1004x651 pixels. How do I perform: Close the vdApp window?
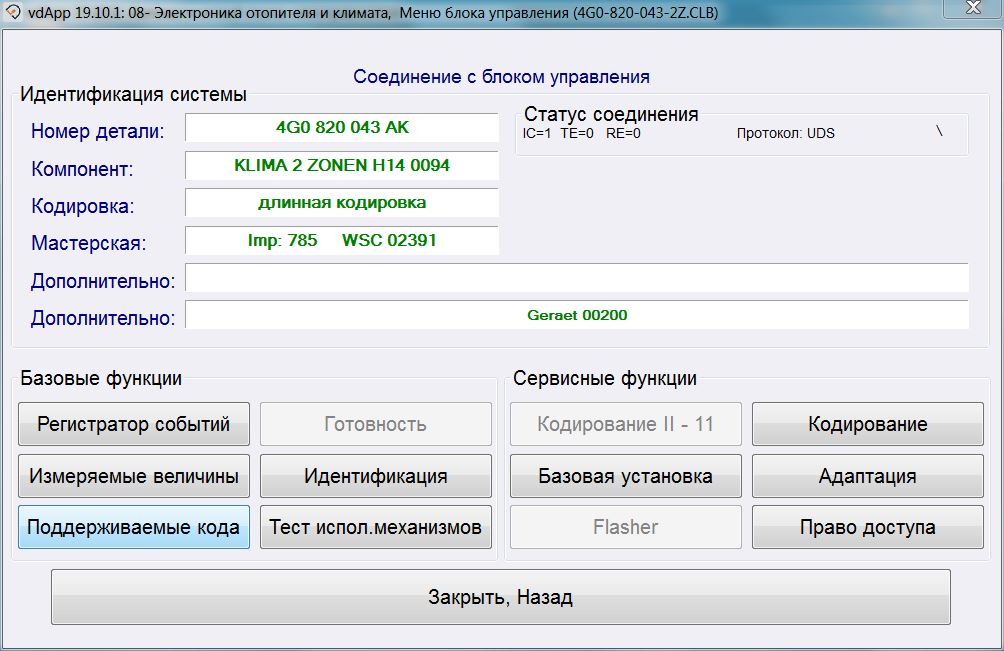coord(973,8)
